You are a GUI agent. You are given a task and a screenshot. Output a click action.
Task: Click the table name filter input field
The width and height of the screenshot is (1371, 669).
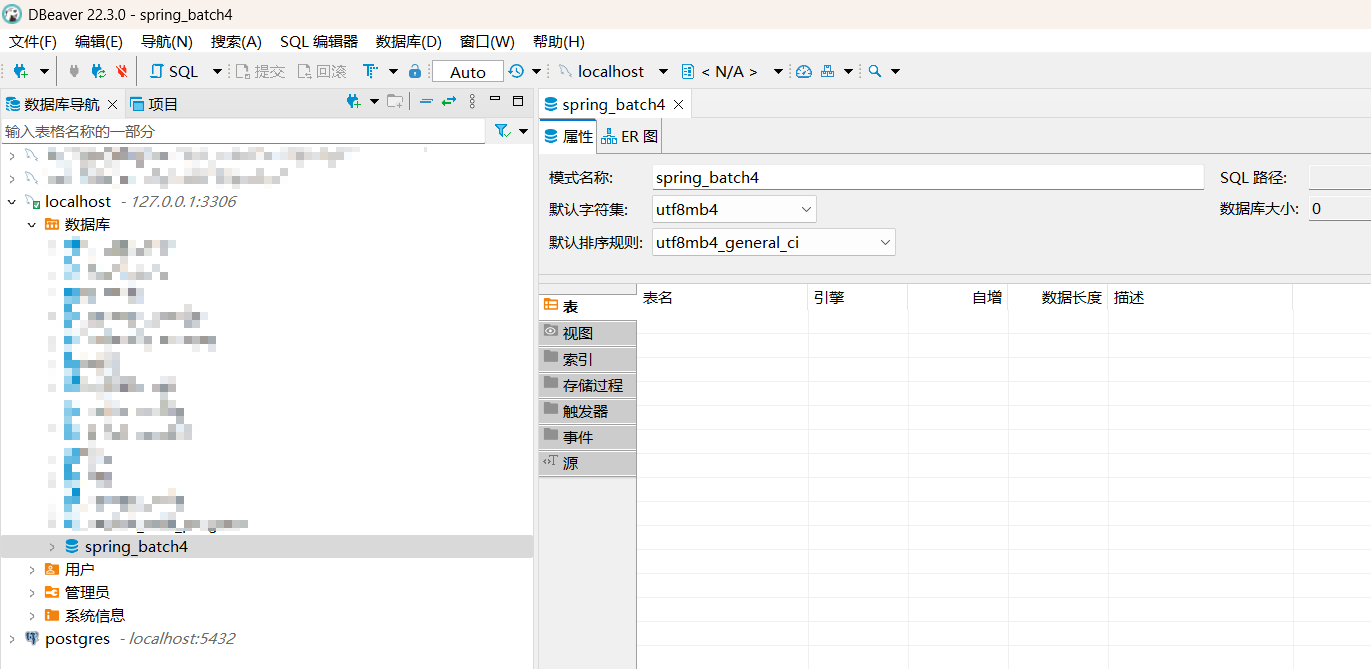[243, 131]
